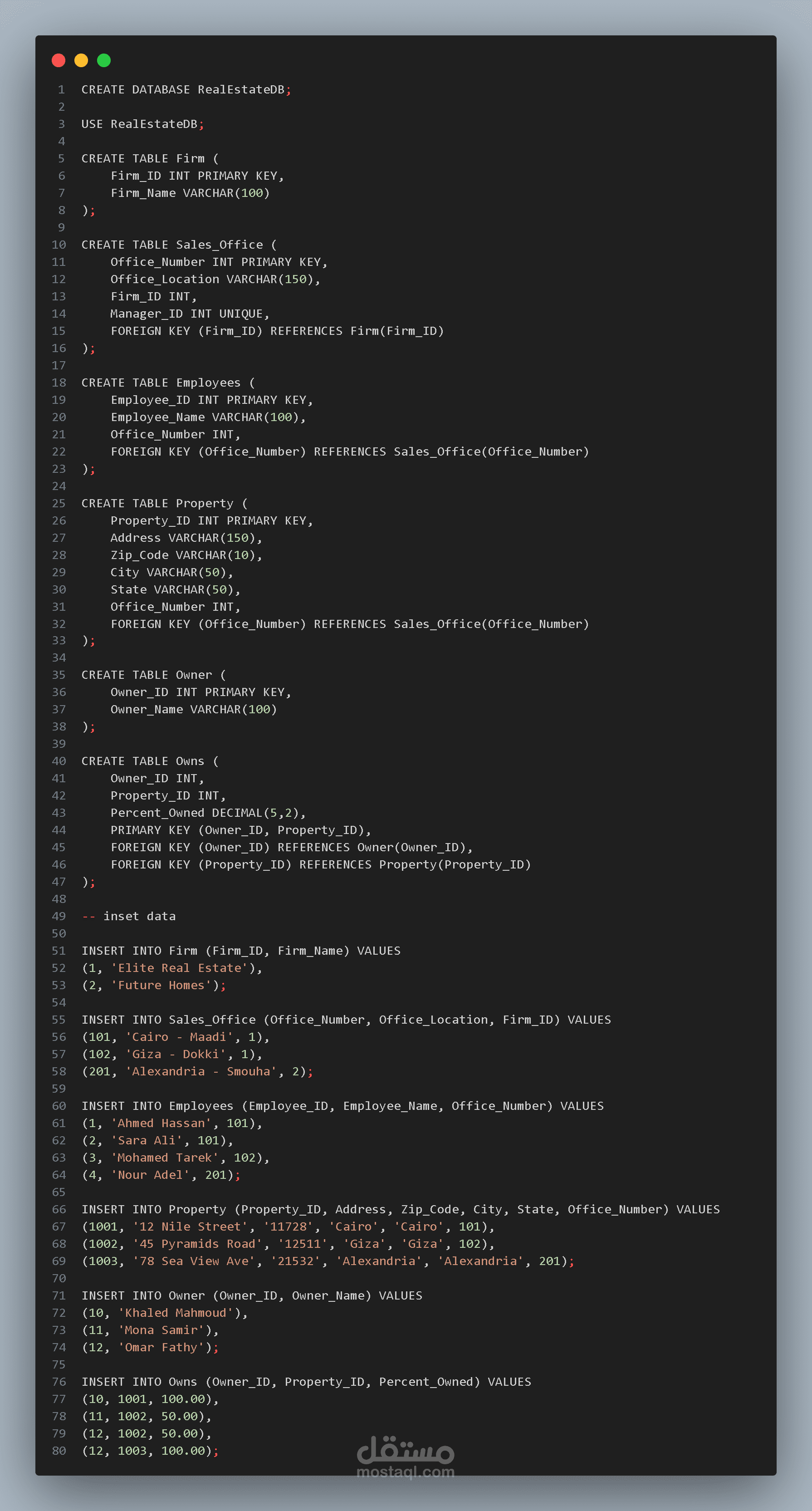Click line number 80 in gutter
The width and height of the screenshot is (812, 1511).
coord(59,1451)
